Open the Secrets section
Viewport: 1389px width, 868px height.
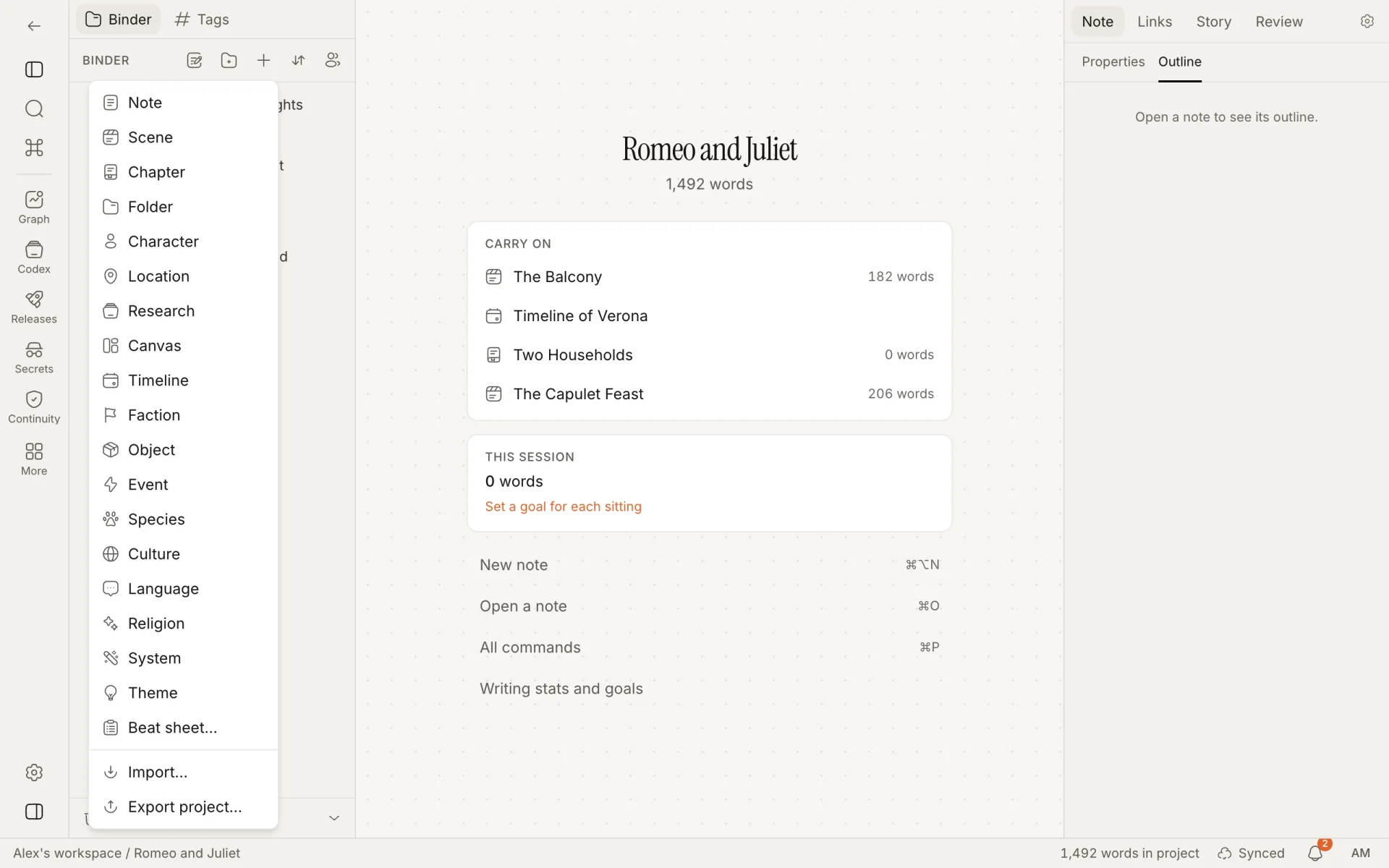[x=34, y=357]
